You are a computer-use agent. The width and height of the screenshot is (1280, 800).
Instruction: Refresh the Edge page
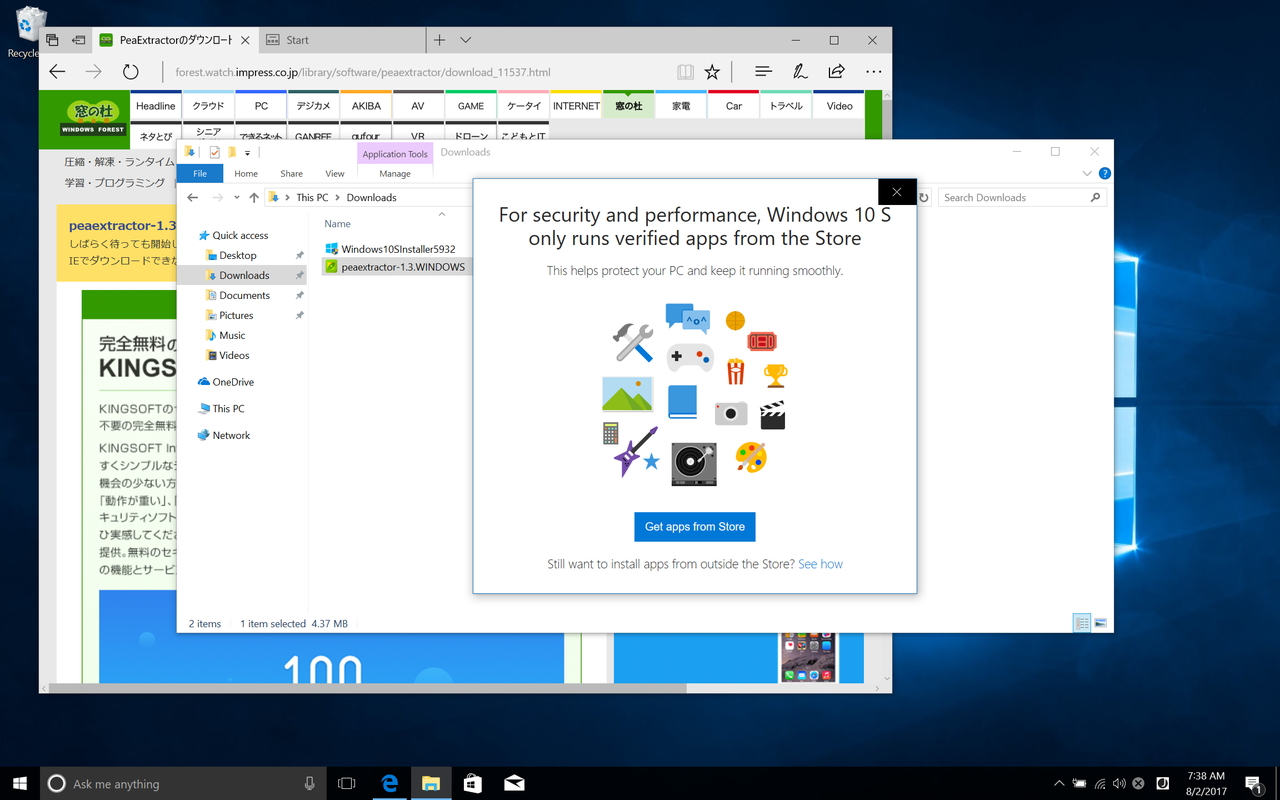(x=131, y=72)
